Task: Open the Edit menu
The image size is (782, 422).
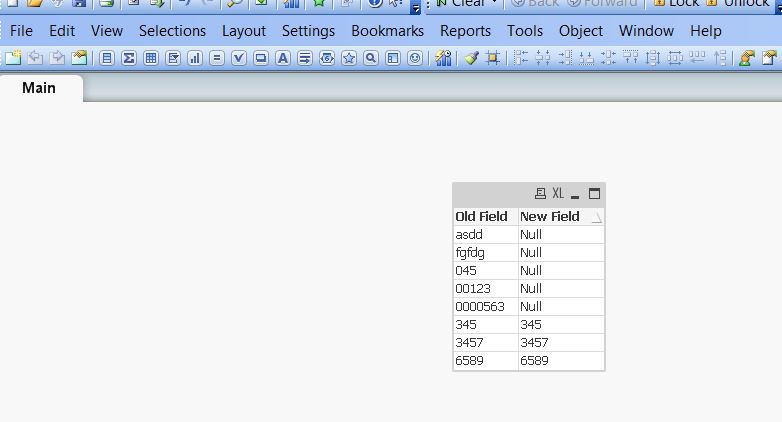Action: (x=62, y=31)
